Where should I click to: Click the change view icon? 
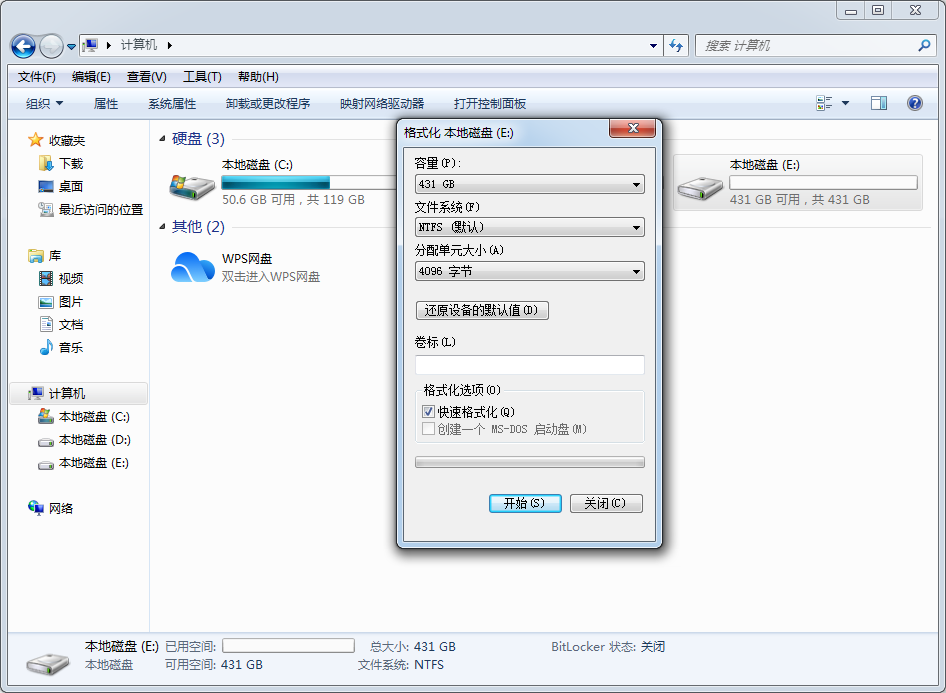pos(824,103)
